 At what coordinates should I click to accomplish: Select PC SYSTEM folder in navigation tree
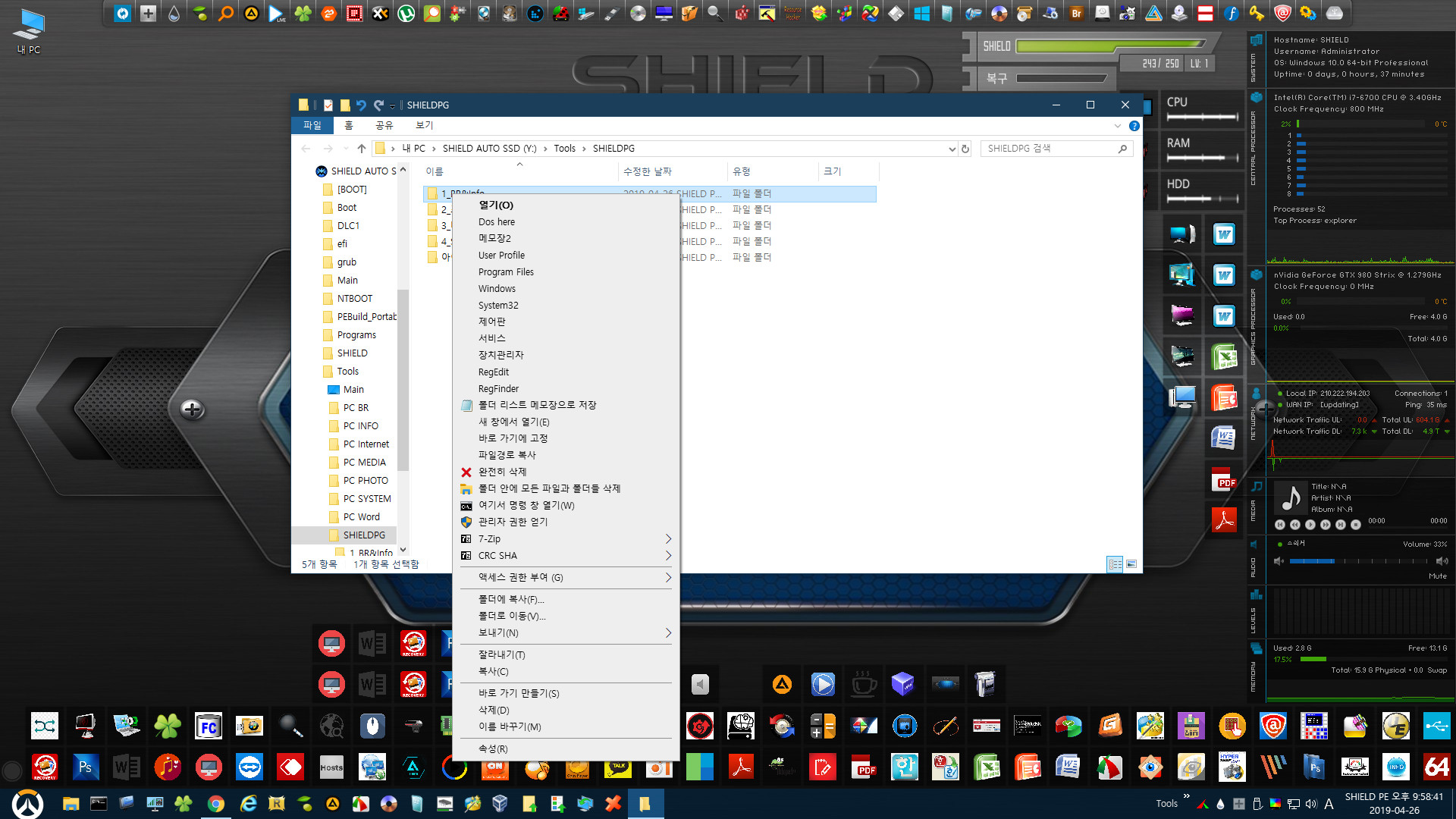coord(367,498)
